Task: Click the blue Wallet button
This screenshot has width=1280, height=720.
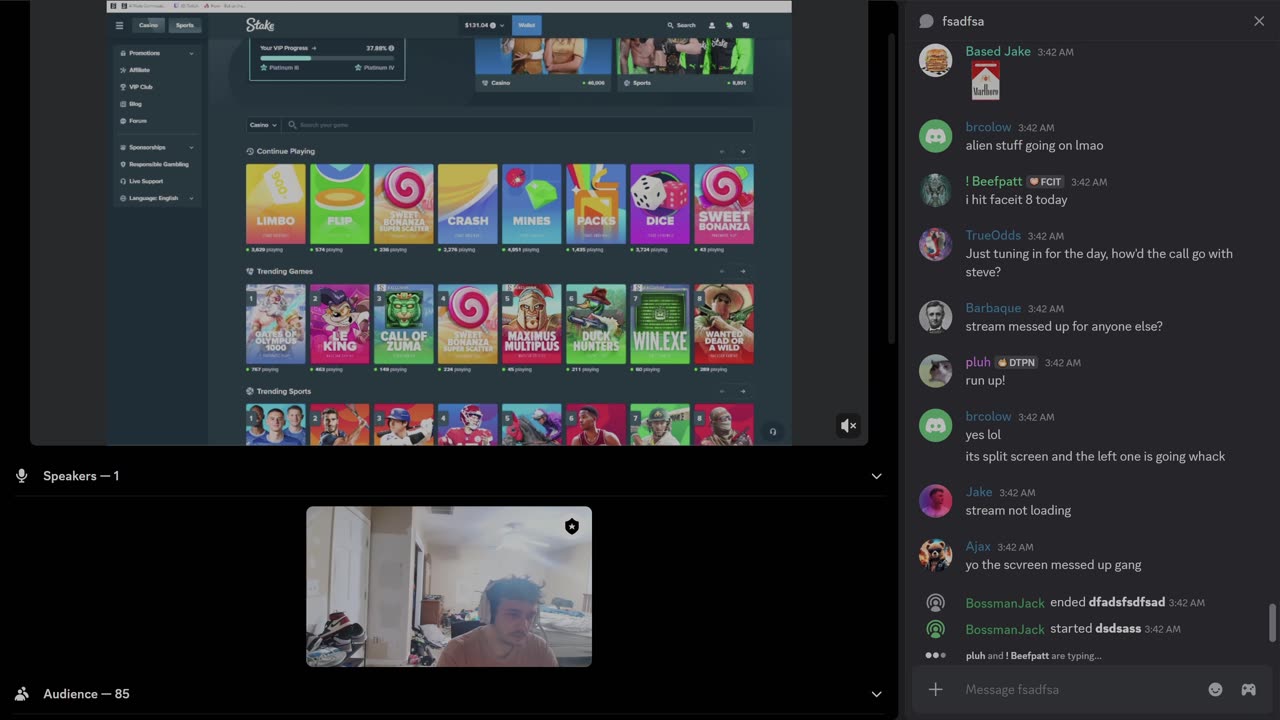Action: click(527, 25)
